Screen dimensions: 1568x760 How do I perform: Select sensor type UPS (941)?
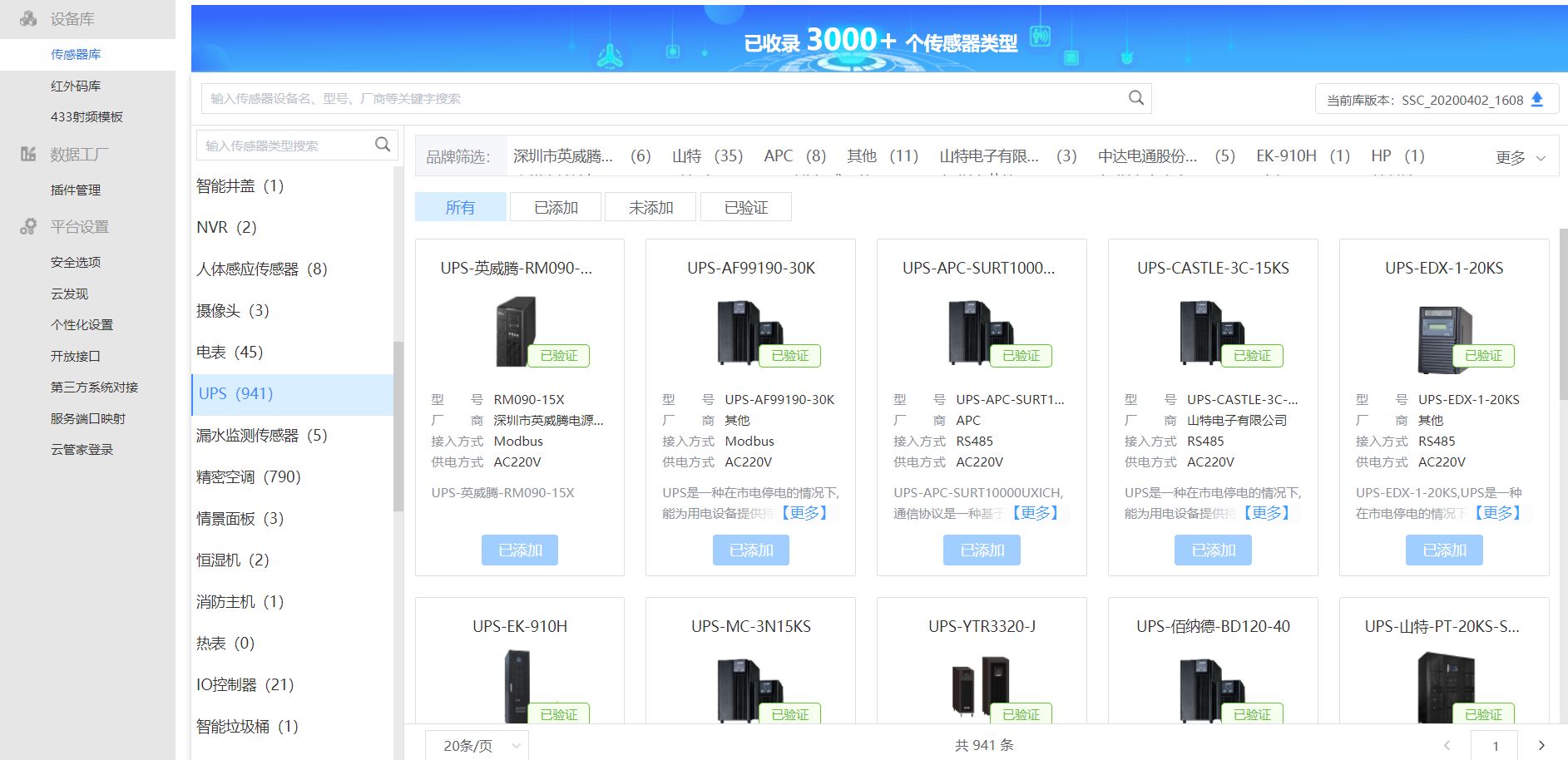293,394
